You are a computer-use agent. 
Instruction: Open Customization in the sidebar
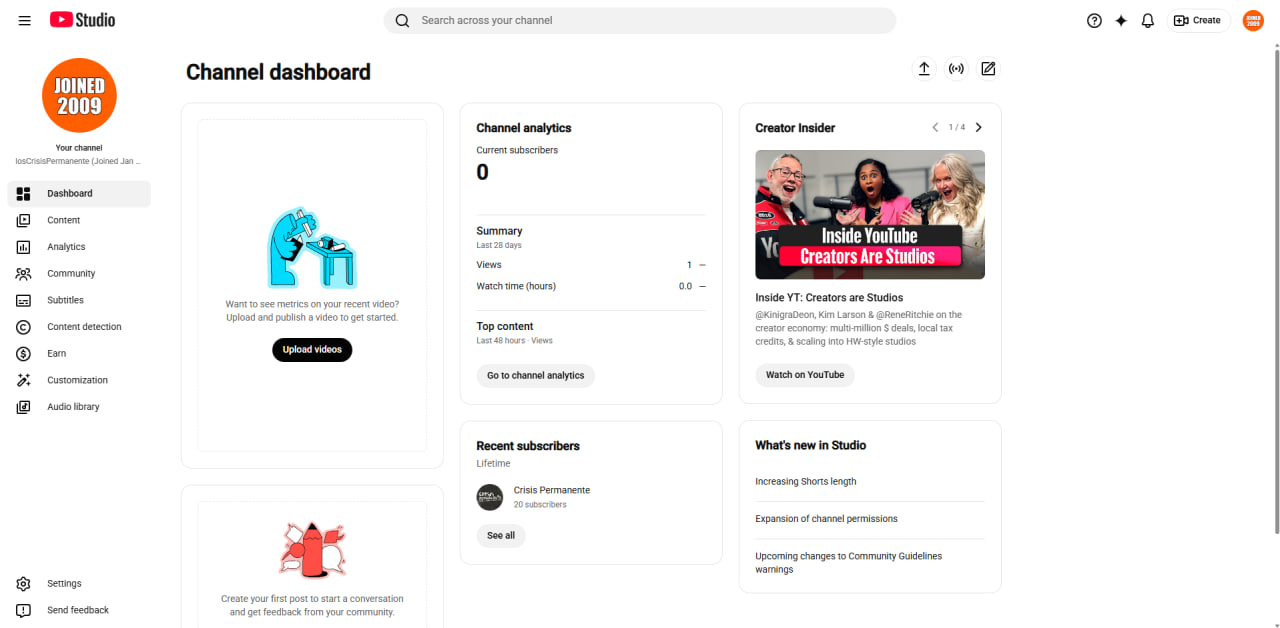tap(79, 380)
